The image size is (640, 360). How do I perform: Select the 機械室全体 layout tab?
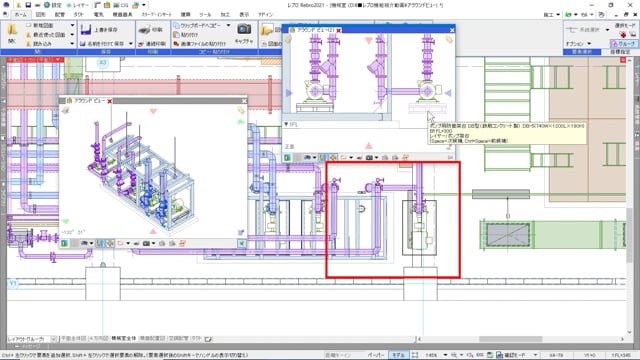coord(124,339)
